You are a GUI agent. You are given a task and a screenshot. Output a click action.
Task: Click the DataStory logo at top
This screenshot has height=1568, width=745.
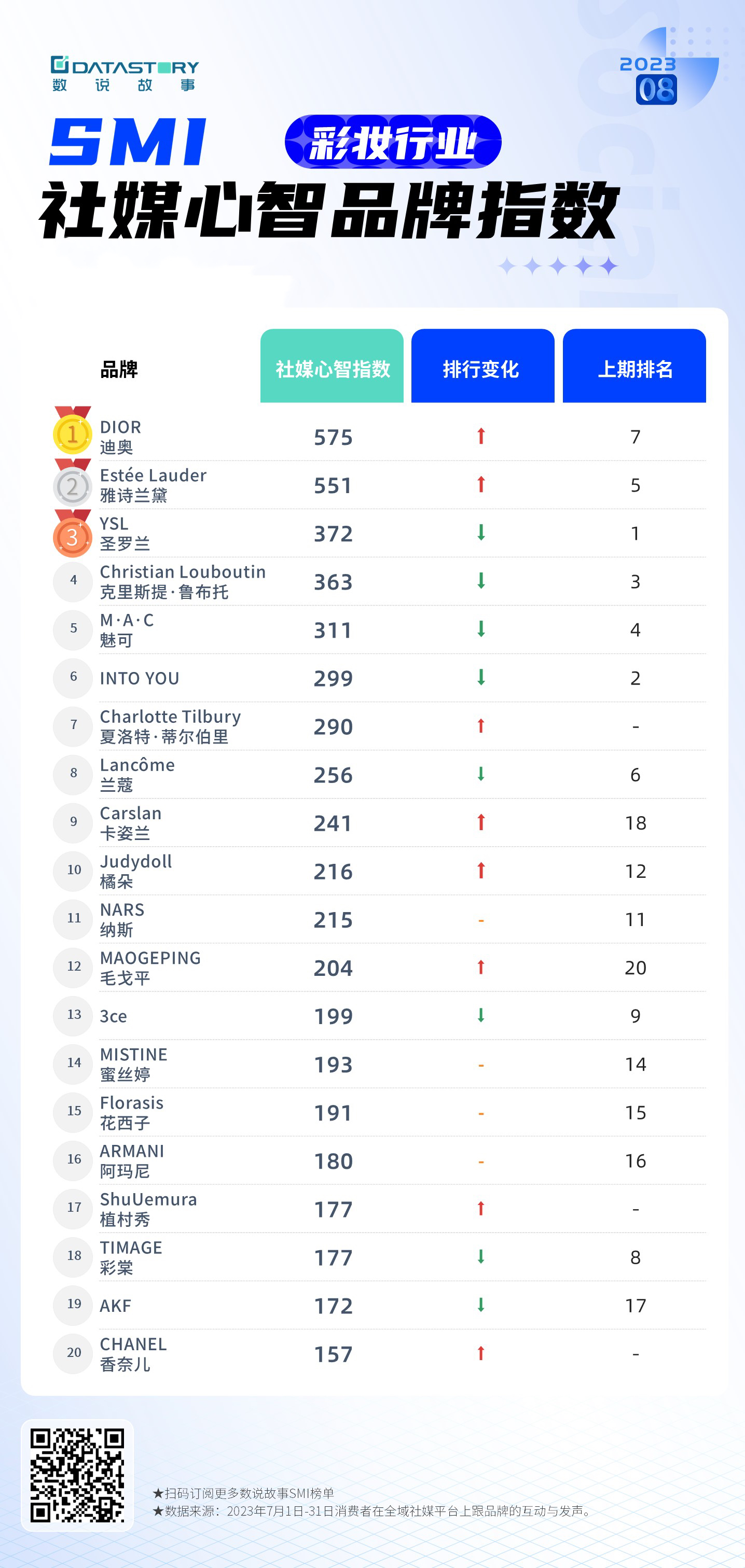tap(125, 73)
